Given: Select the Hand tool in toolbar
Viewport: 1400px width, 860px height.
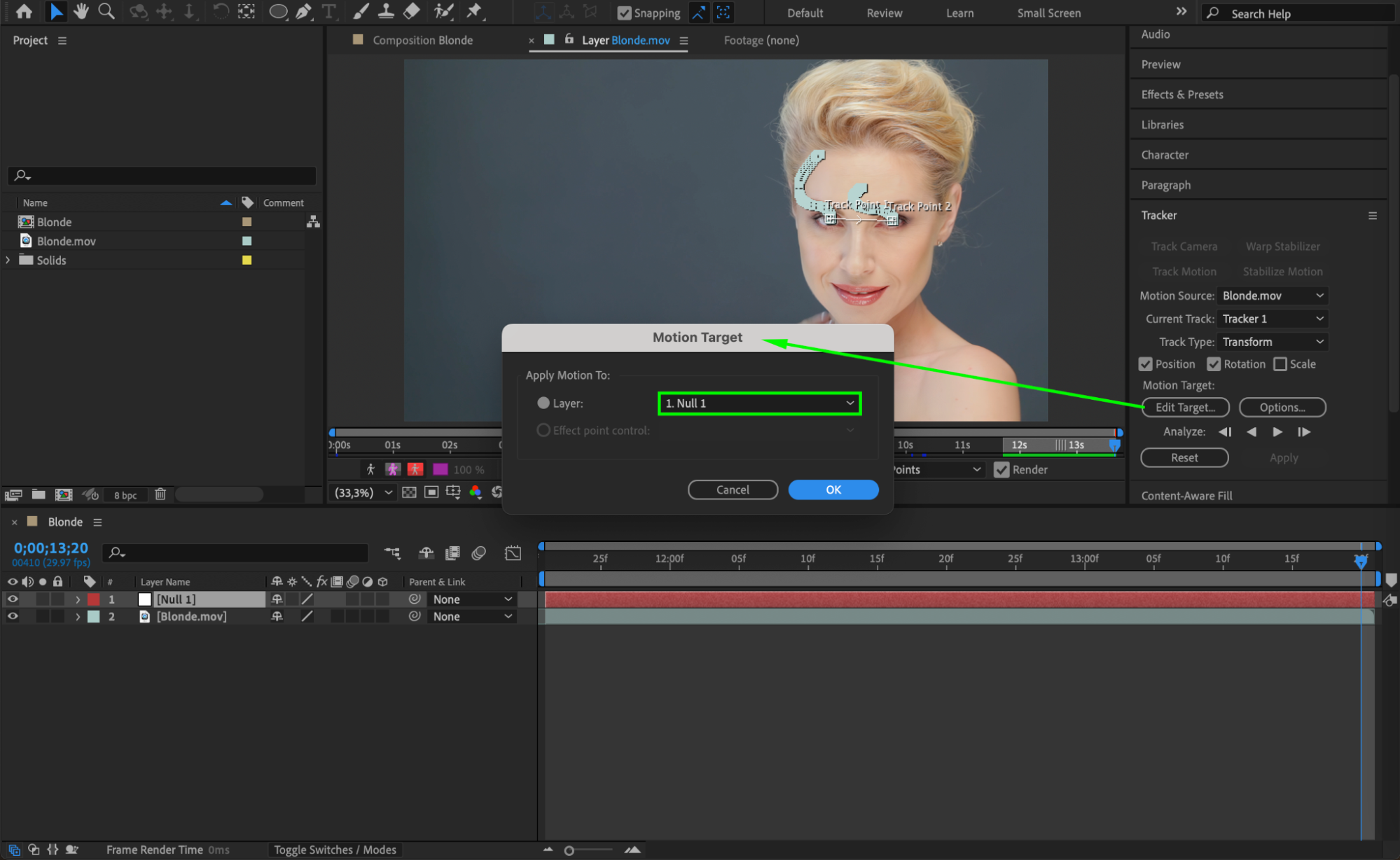Looking at the screenshot, I should pyautogui.click(x=81, y=11).
